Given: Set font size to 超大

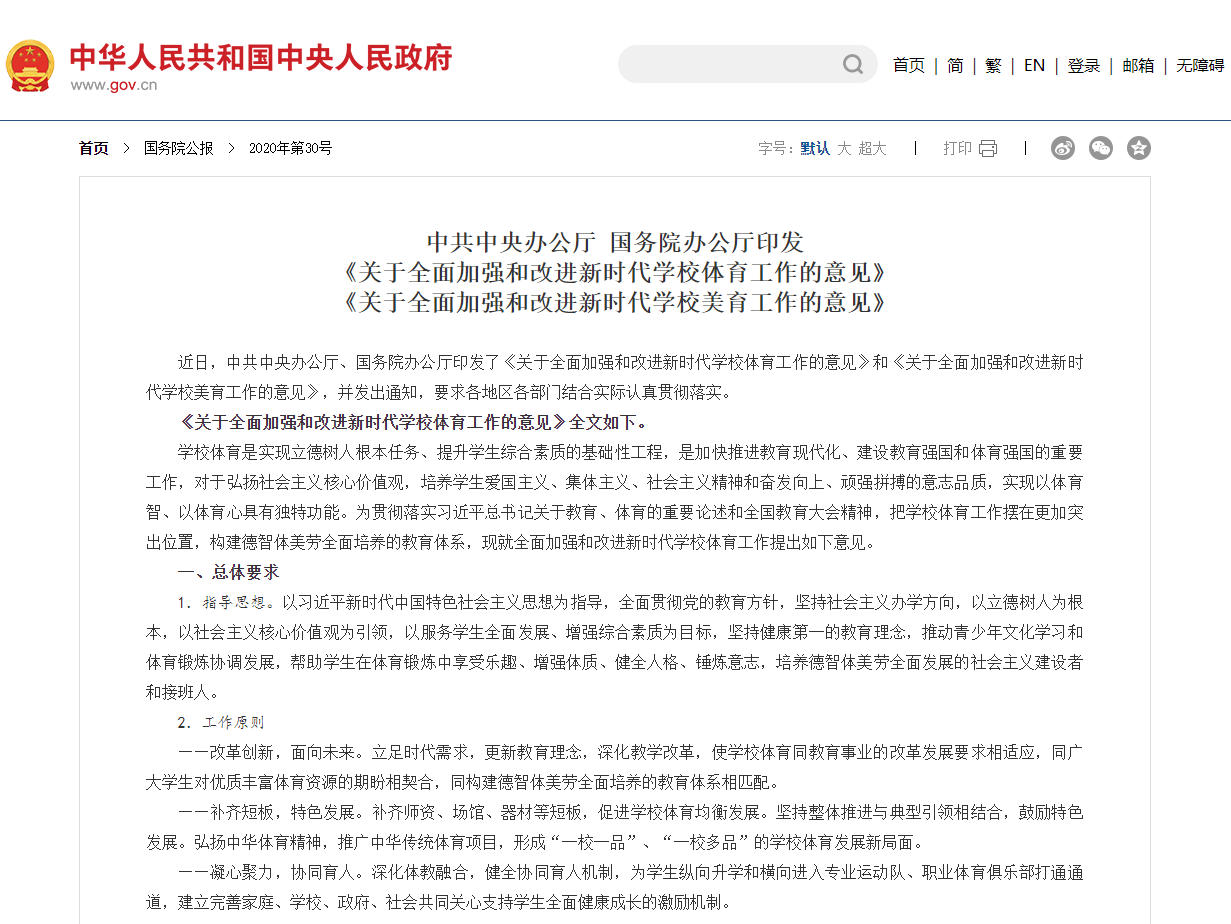Looking at the screenshot, I should [x=872, y=148].
